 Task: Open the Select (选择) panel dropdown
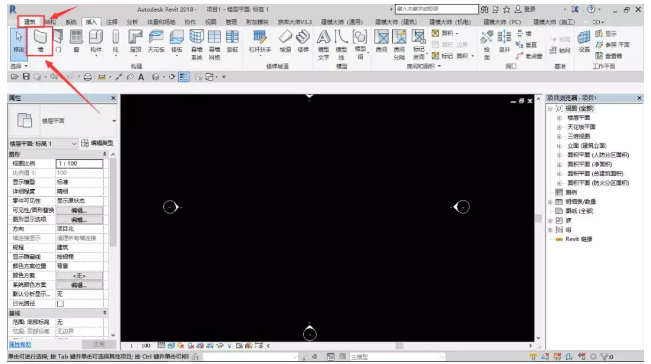pos(19,66)
